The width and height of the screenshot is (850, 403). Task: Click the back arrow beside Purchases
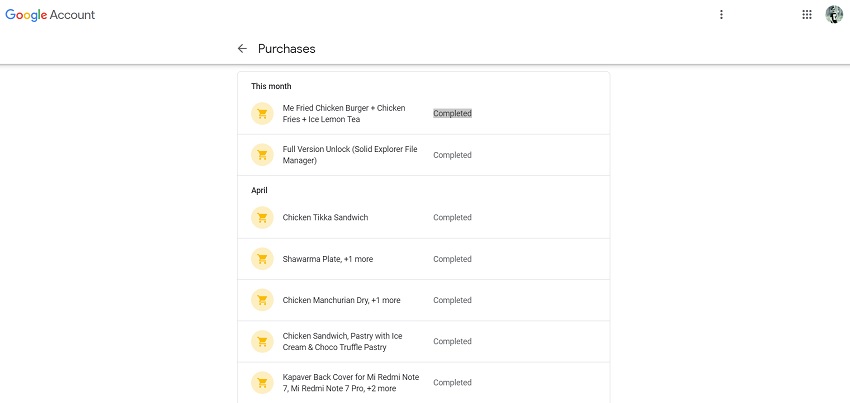[242, 48]
